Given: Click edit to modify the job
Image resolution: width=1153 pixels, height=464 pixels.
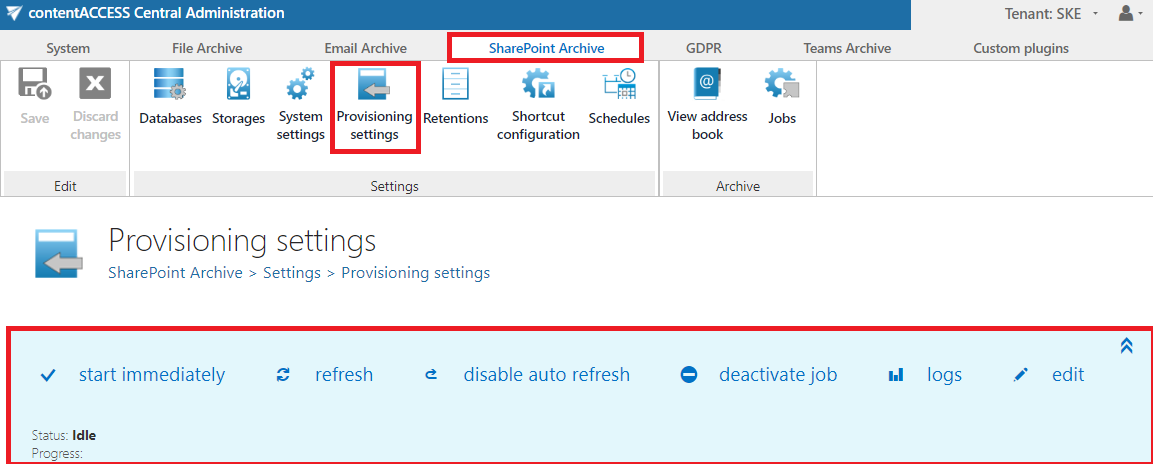Looking at the screenshot, I should click(1067, 375).
